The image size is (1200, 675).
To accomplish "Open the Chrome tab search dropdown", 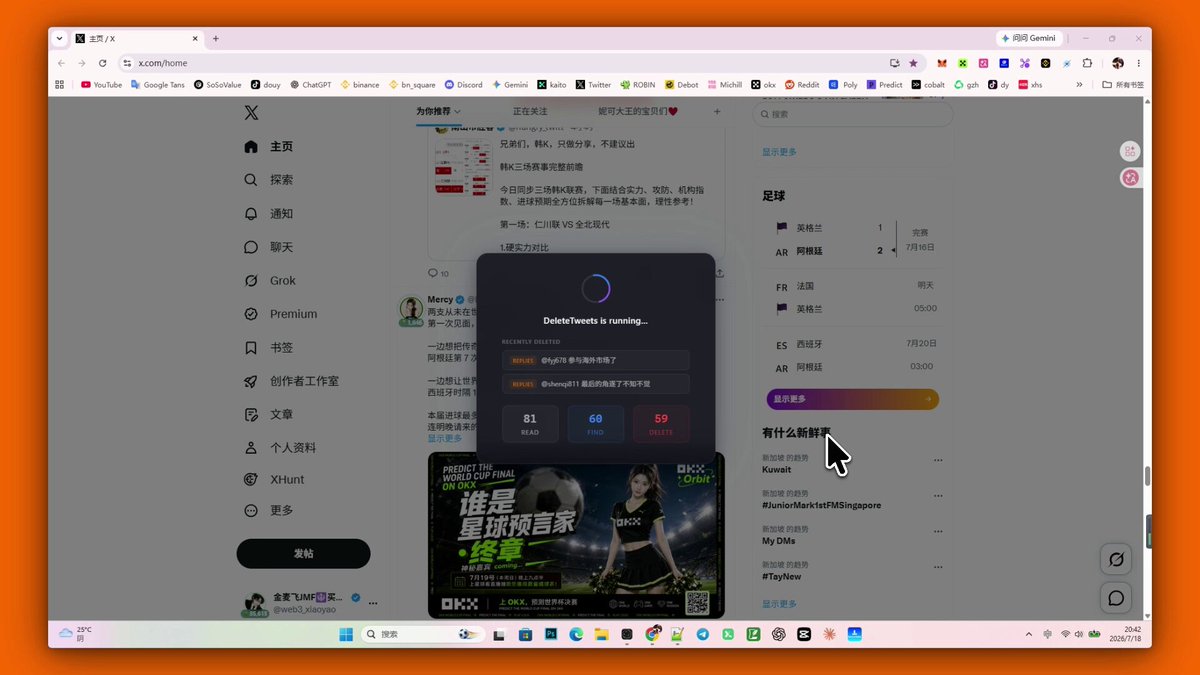I will 59,38.
